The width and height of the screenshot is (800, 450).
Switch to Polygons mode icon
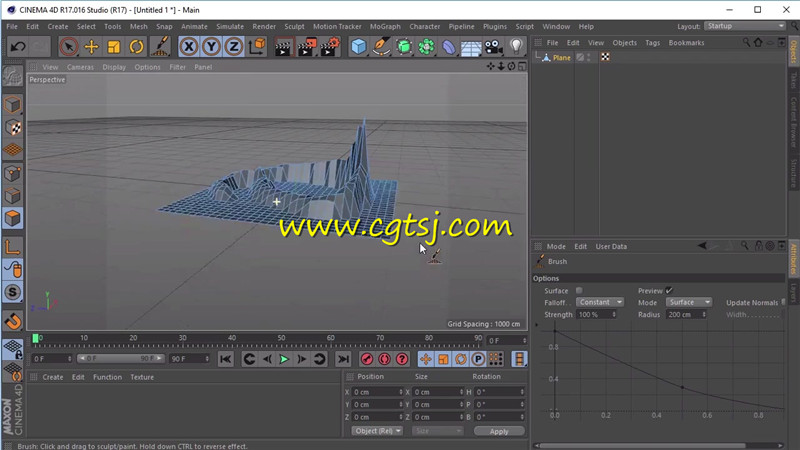coord(13,218)
